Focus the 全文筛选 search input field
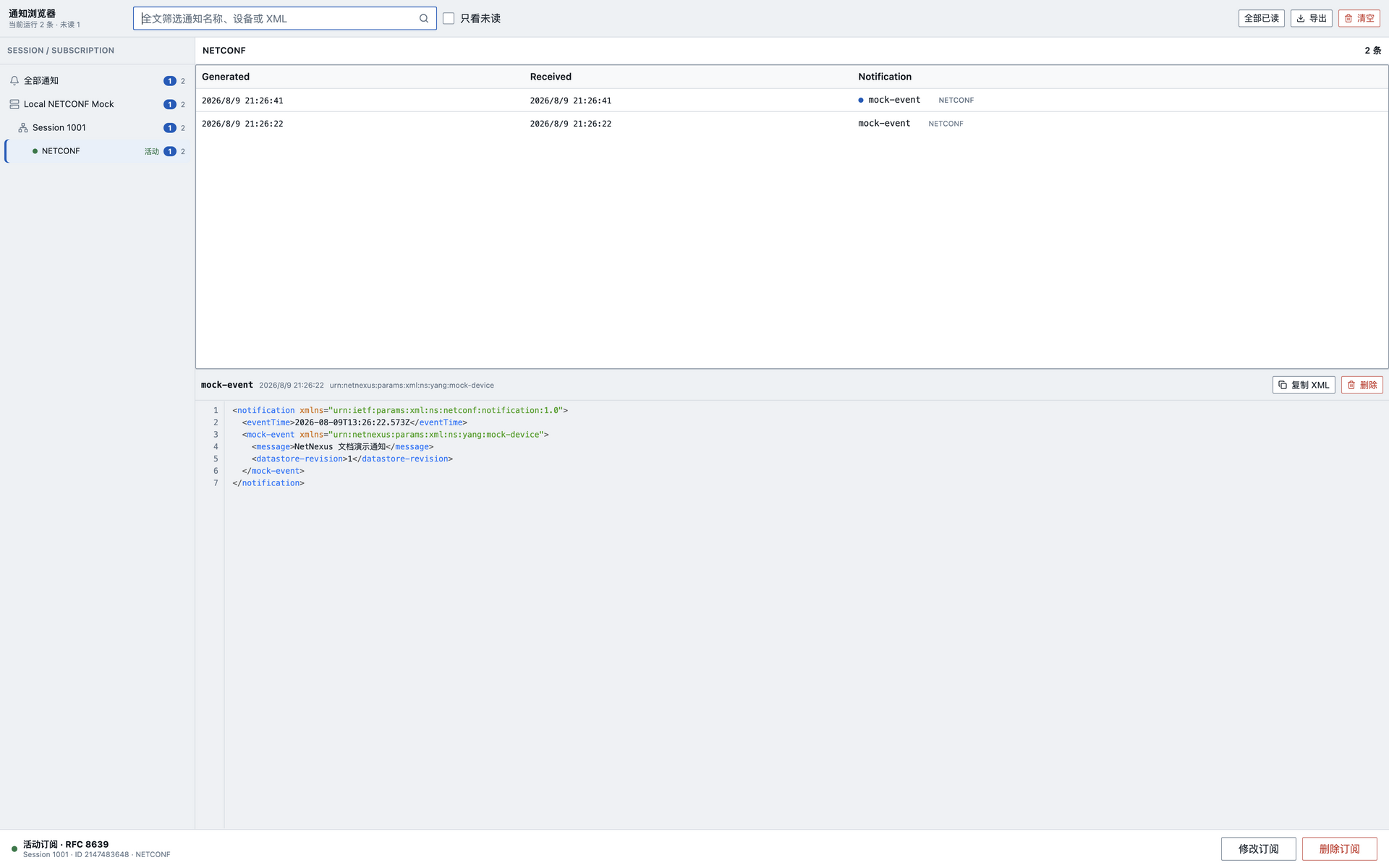 tap(284, 19)
